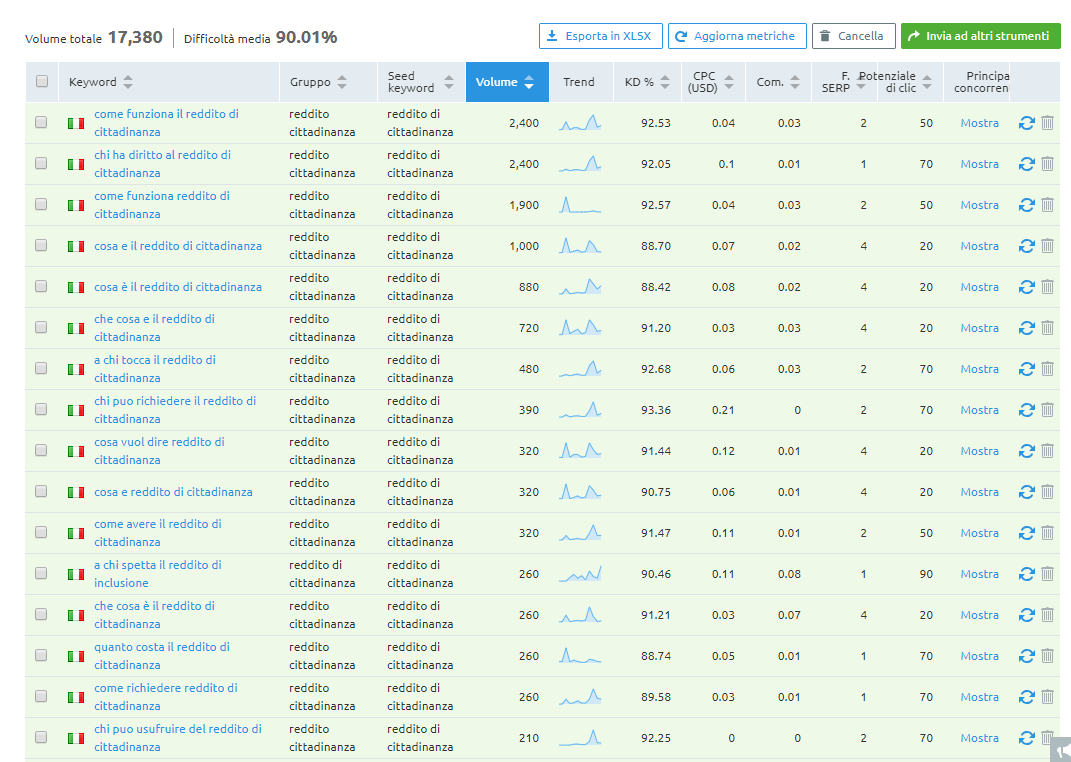The width and height of the screenshot is (1071, 762).
Task: Open trend chart for 'a chi spetta il reddito di inclusione'
Action: pyautogui.click(x=580, y=574)
